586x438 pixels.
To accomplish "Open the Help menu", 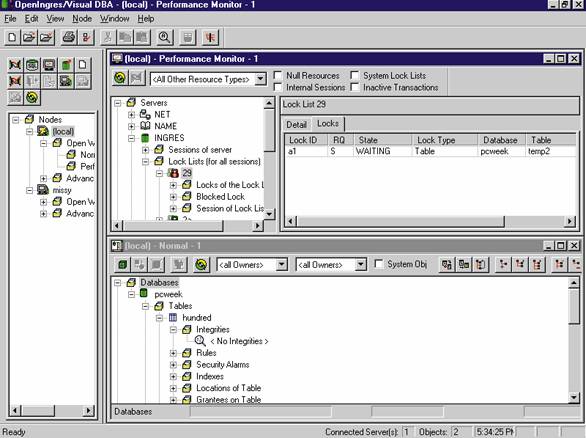I will click(x=145, y=18).
